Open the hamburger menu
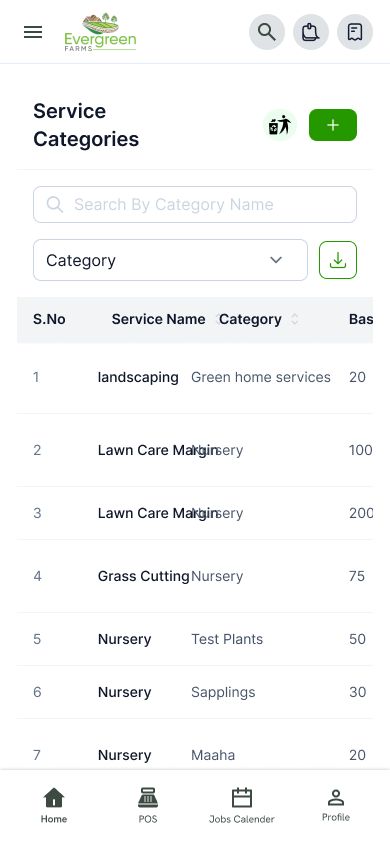This screenshot has height=844, width=390. pyautogui.click(x=33, y=32)
